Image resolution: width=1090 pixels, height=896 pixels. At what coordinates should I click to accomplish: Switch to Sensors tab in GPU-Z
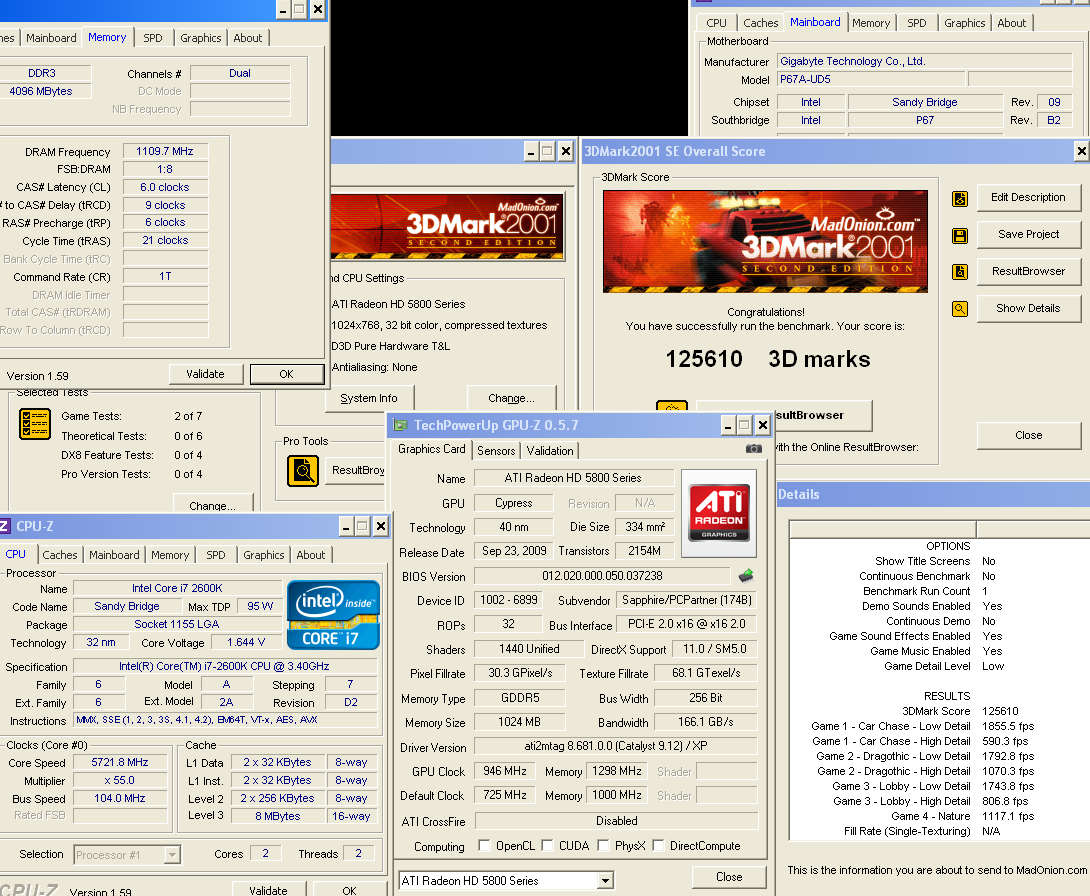pos(496,450)
